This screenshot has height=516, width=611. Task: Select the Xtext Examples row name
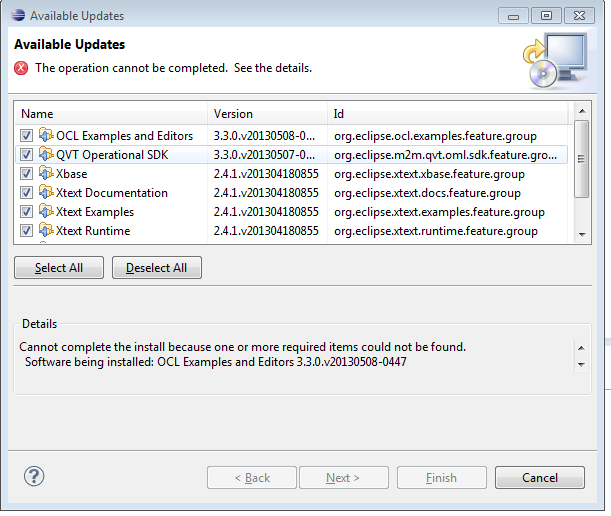(x=95, y=212)
